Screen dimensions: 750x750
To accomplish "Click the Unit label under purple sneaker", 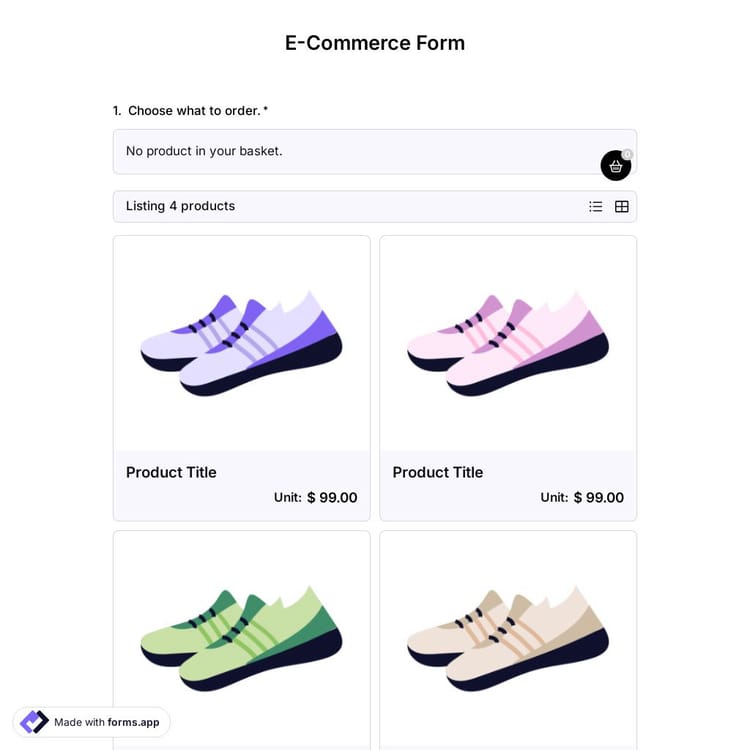I will 287,497.
